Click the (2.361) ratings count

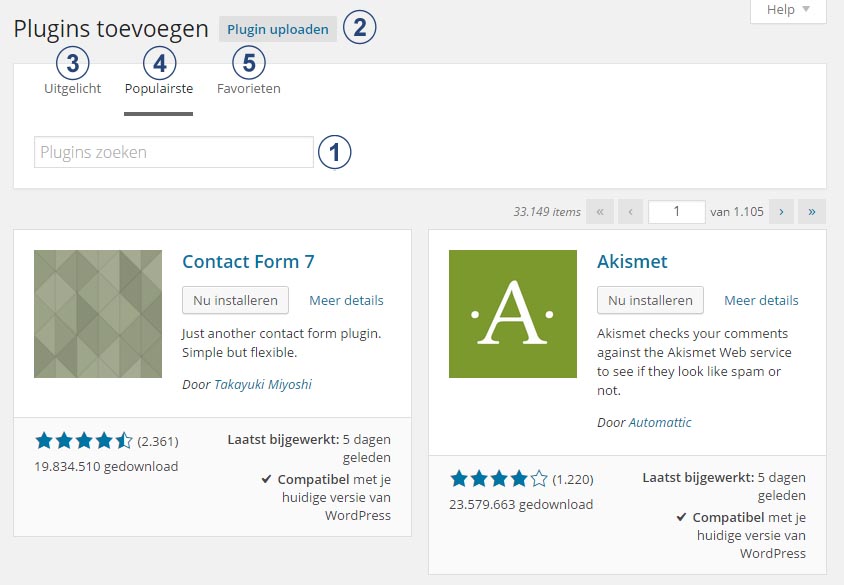[x=158, y=441]
